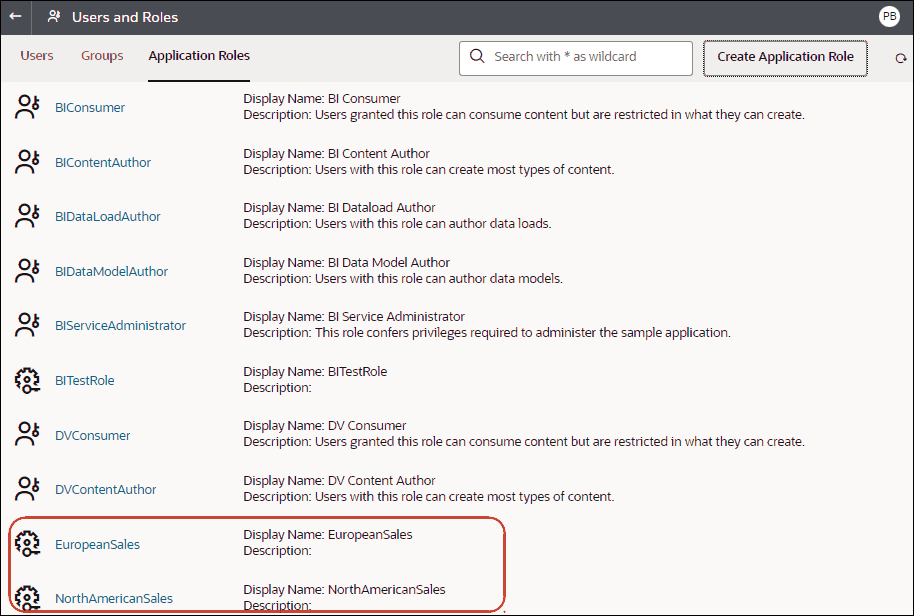Open the BIServiceAdministrator role link

pos(120,325)
